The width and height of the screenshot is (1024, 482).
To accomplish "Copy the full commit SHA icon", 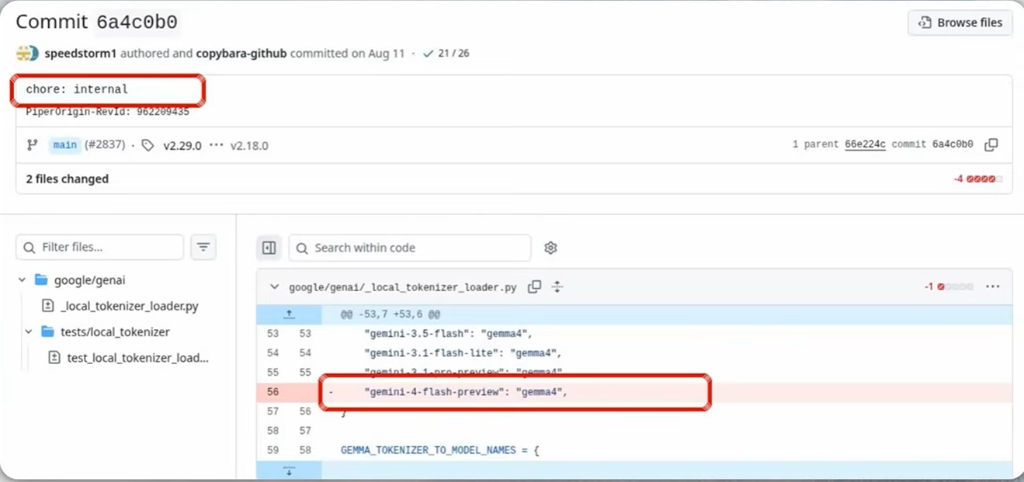I will coord(991,145).
